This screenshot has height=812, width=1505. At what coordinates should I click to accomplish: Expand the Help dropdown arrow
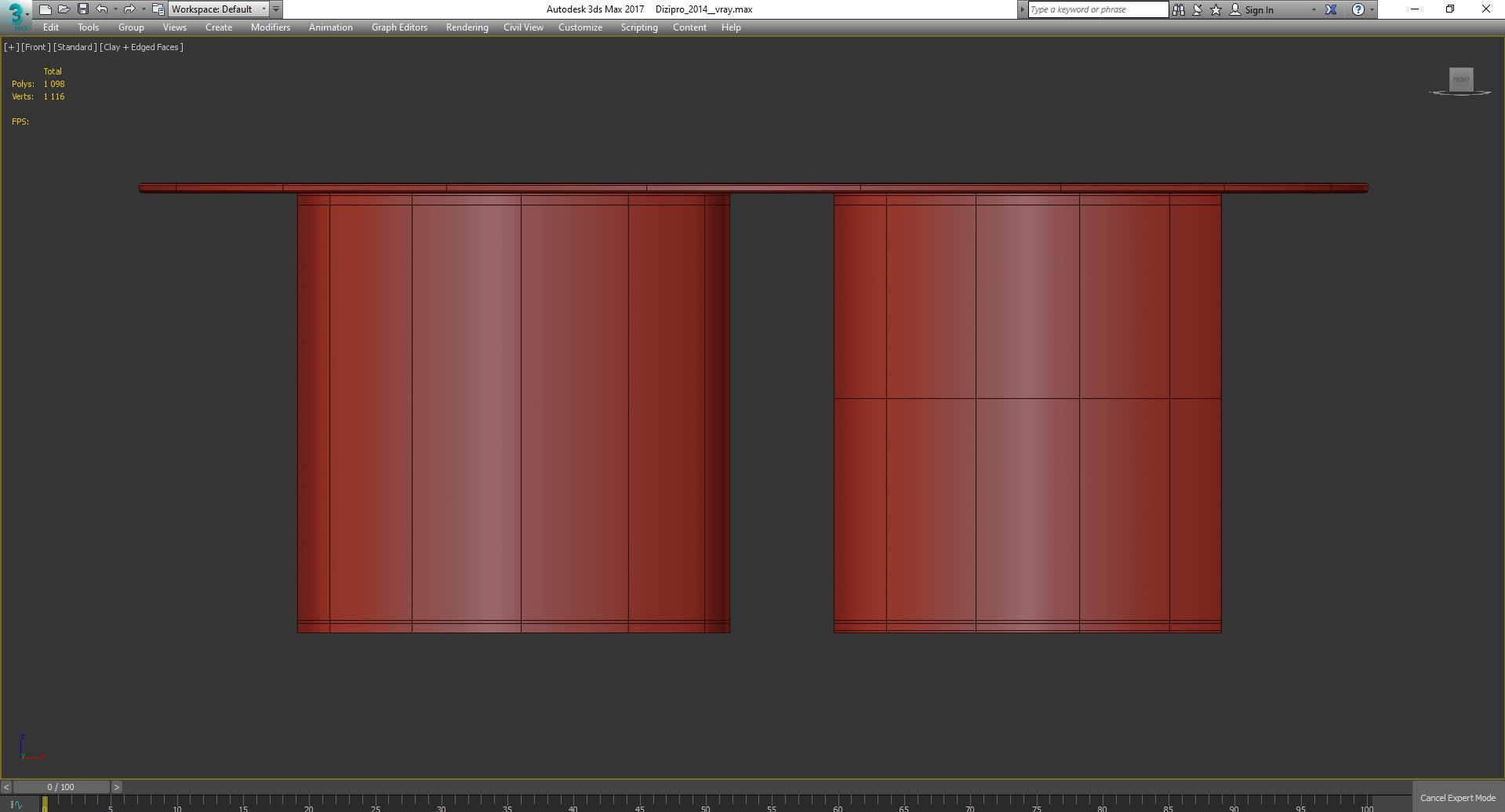(1372, 10)
